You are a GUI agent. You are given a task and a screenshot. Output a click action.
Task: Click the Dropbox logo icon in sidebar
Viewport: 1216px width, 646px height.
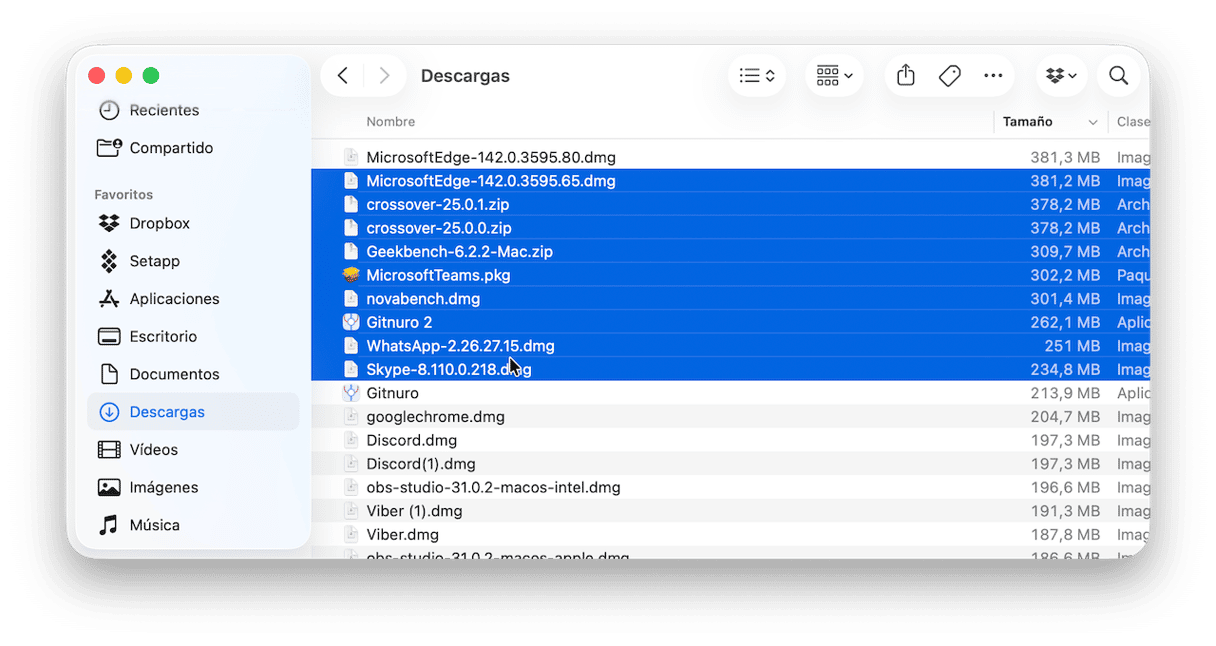[x=109, y=224]
